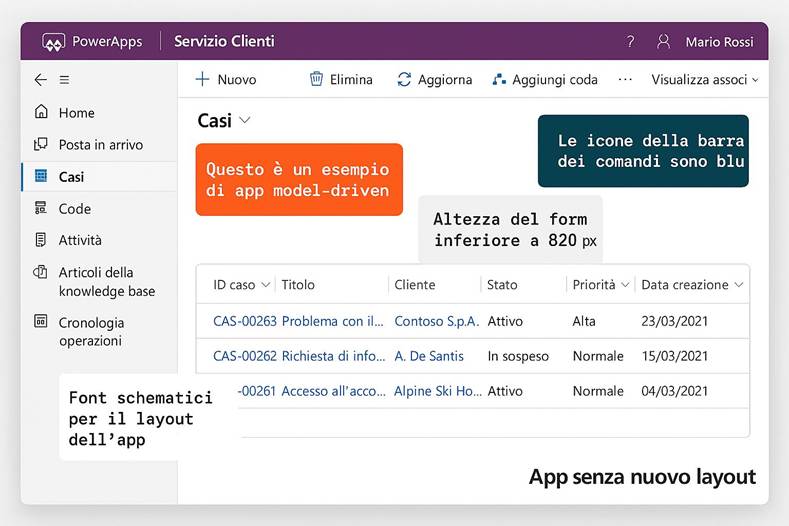Screen dimensions: 789x526
Task: Open help via the question mark icon
Action: [x=630, y=41]
